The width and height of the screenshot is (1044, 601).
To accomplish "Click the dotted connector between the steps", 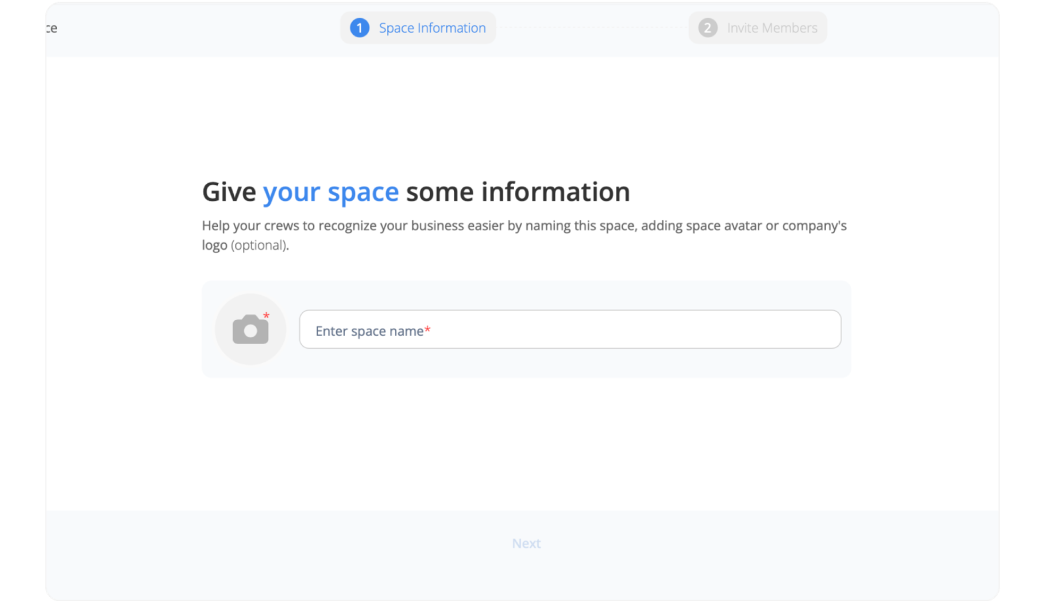I will (593, 28).
